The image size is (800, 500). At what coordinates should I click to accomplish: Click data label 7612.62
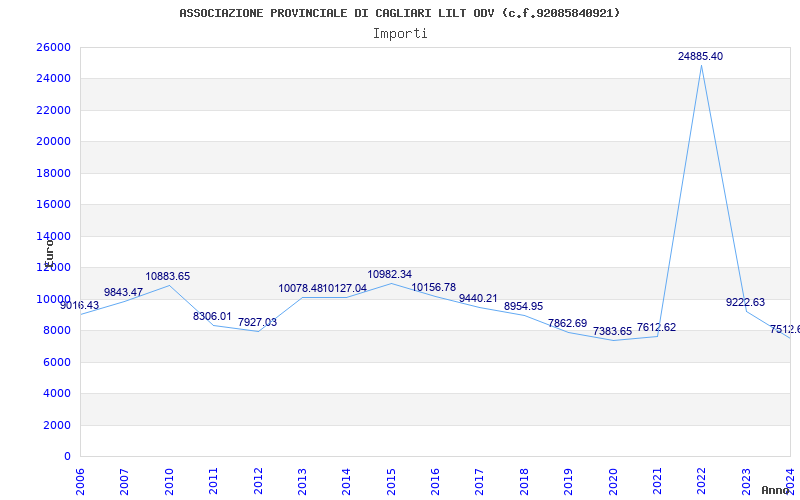[656, 328]
